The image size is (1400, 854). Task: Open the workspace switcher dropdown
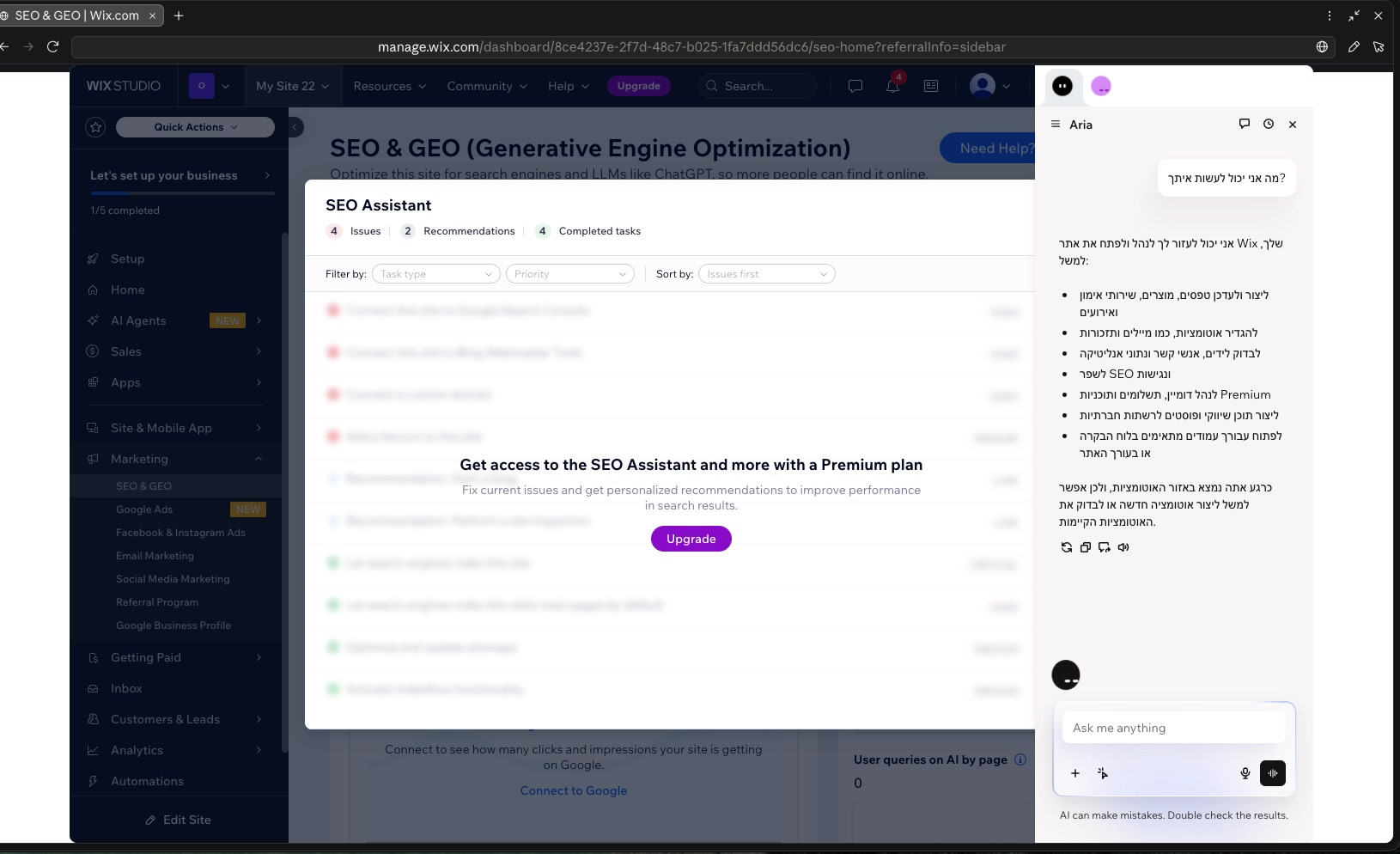[210, 86]
